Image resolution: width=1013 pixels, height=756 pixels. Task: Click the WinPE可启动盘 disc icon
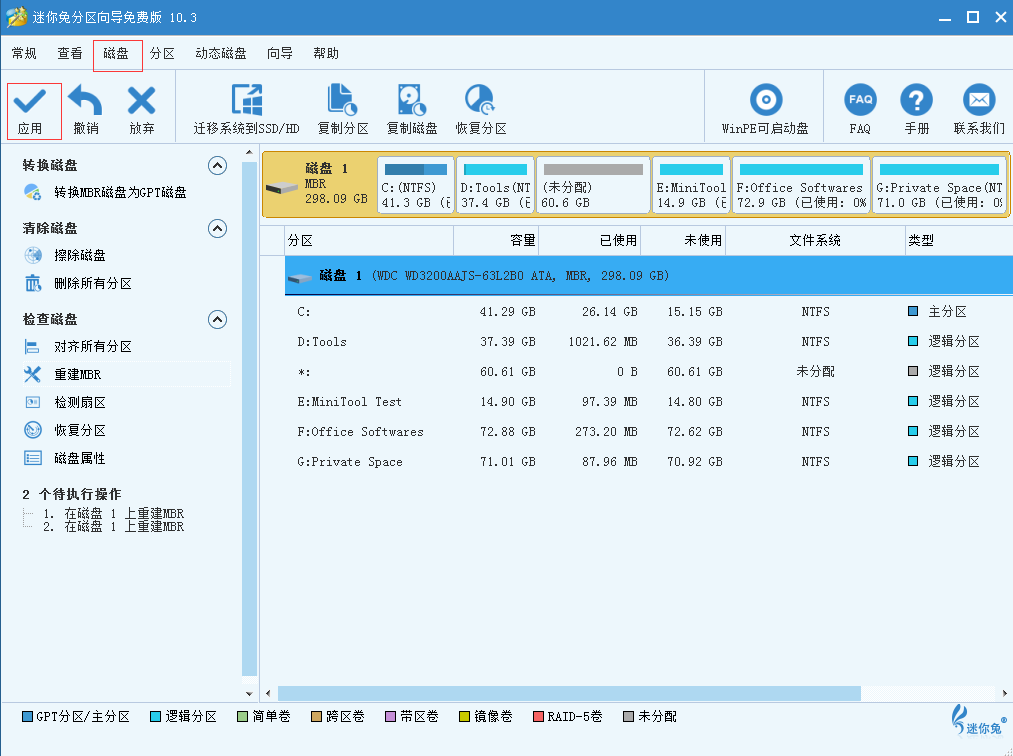pyautogui.click(x=766, y=100)
